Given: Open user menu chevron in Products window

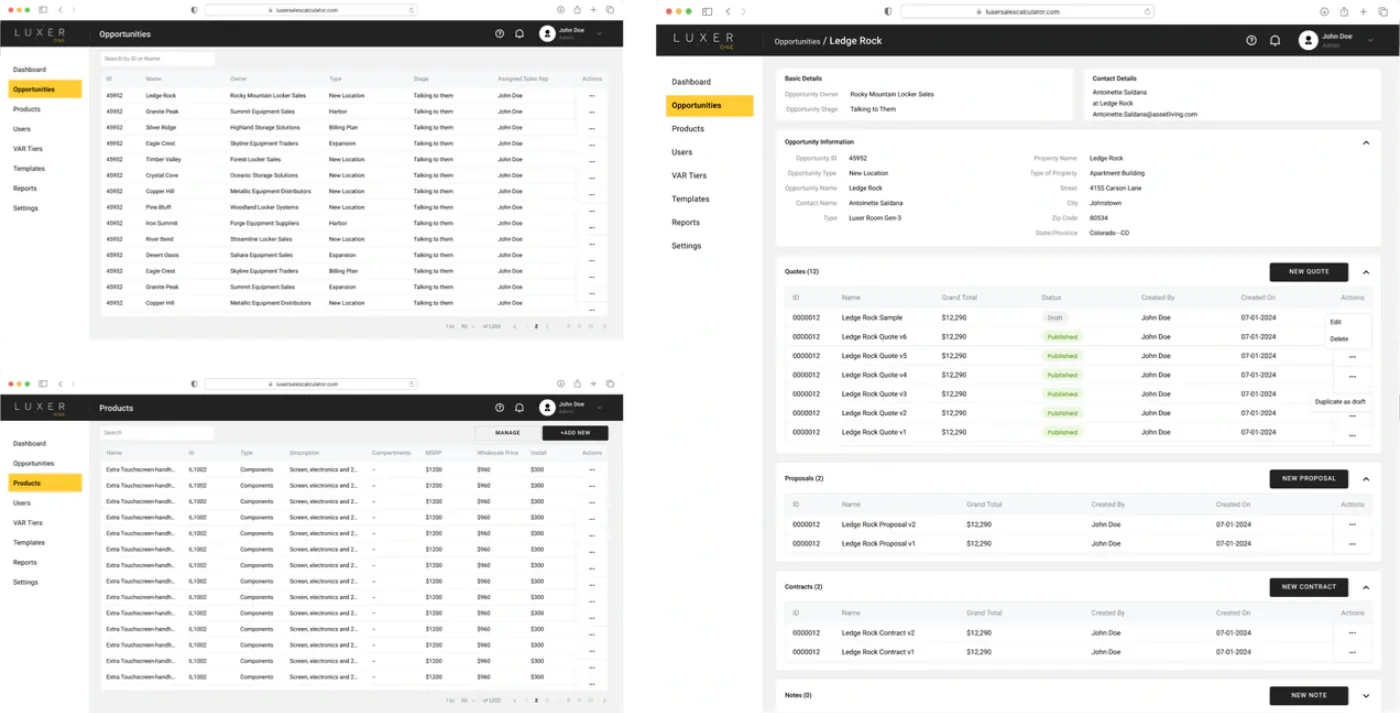Looking at the screenshot, I should point(600,408).
